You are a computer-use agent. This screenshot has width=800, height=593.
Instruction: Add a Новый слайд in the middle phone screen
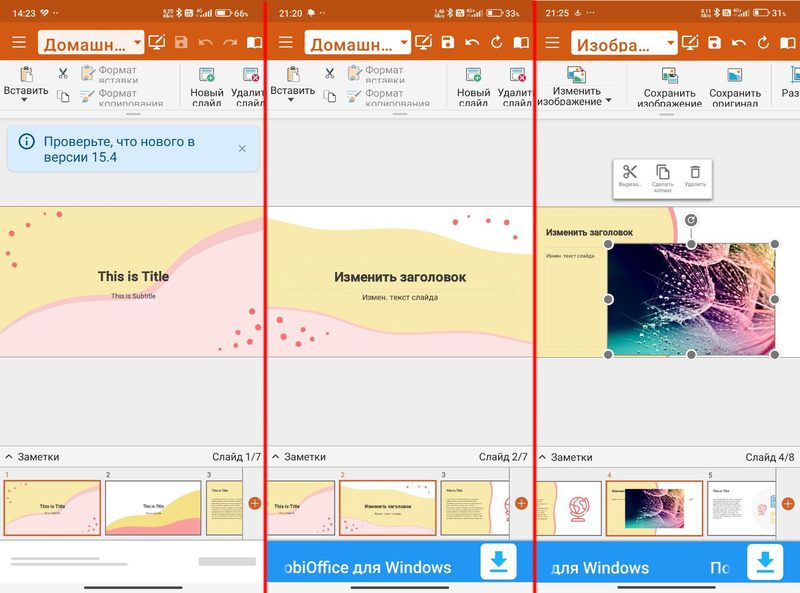click(473, 86)
